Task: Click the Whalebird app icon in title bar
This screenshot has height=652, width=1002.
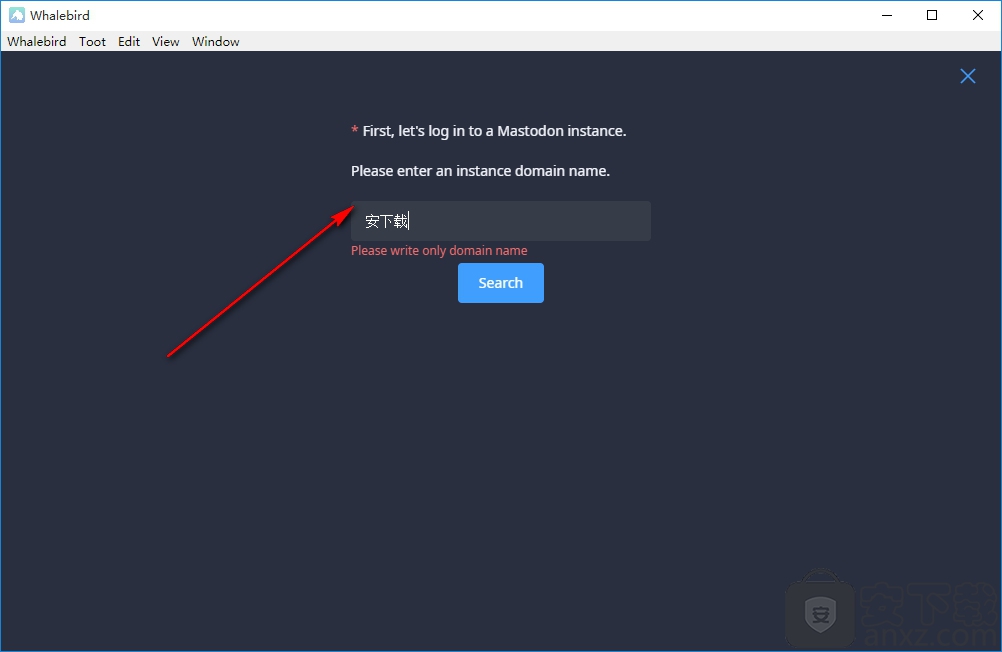Action: (x=17, y=15)
